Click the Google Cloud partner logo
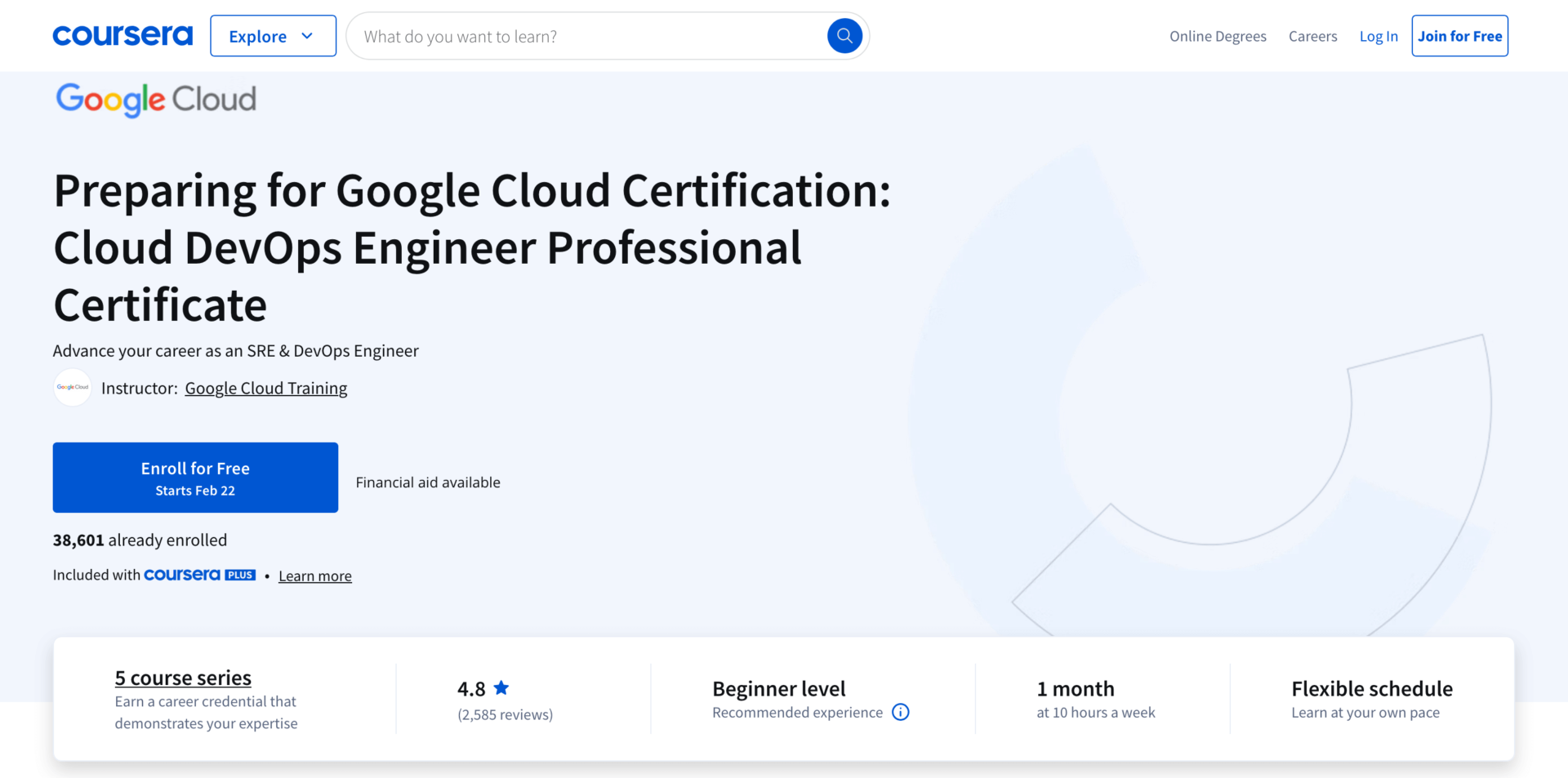The width and height of the screenshot is (1568, 778). point(155,99)
